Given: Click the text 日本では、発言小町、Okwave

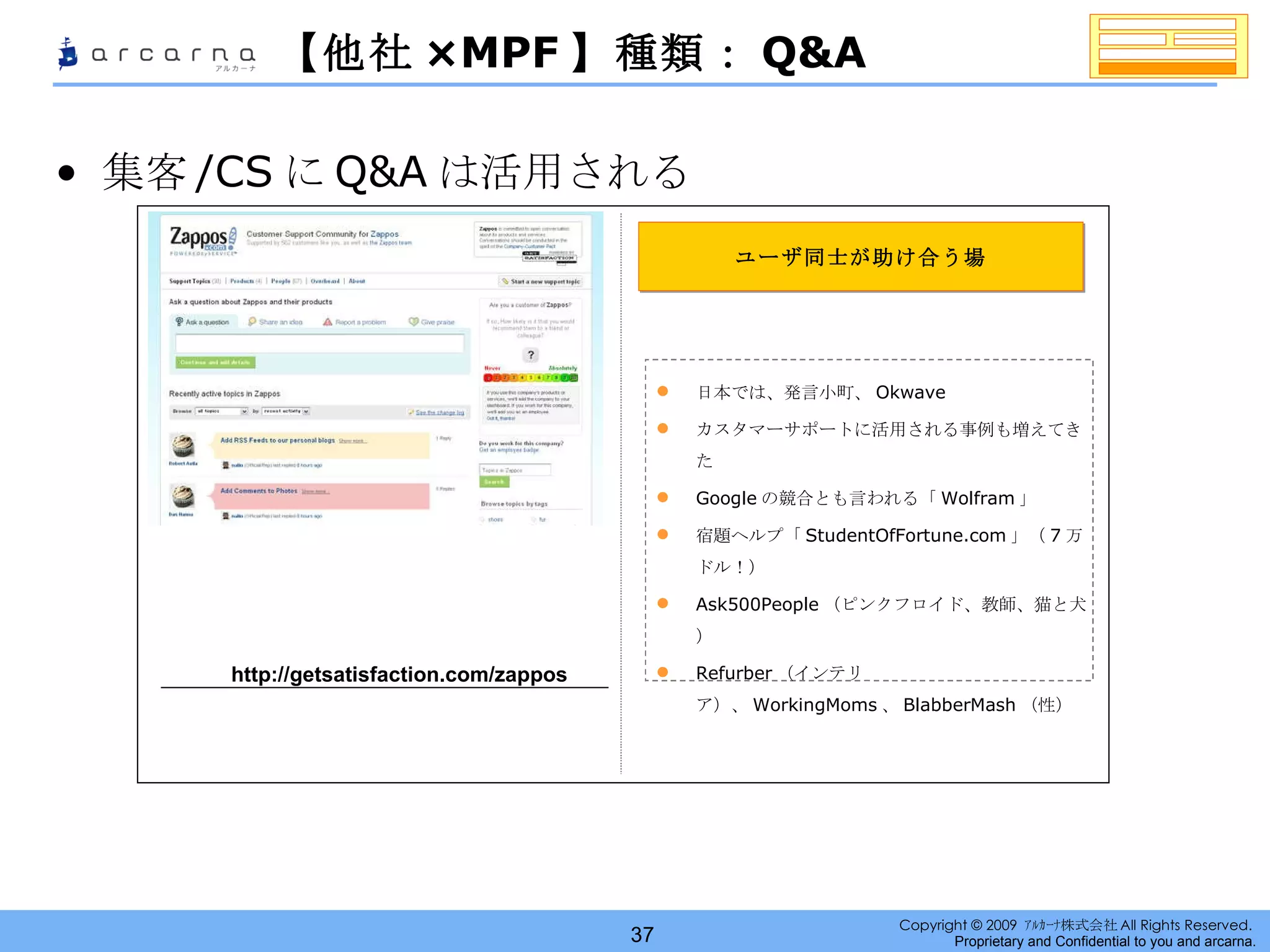Looking at the screenshot, I should pos(821,392).
